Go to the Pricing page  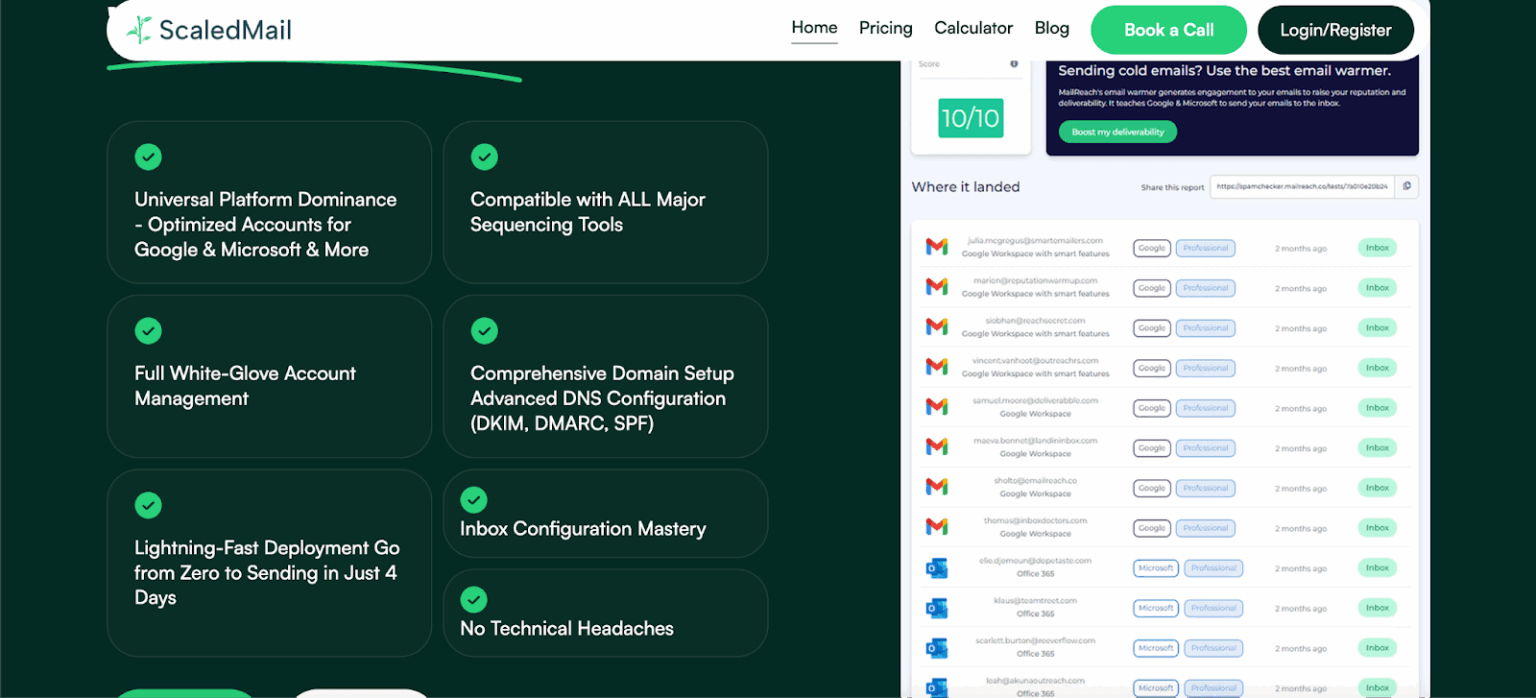[886, 28]
